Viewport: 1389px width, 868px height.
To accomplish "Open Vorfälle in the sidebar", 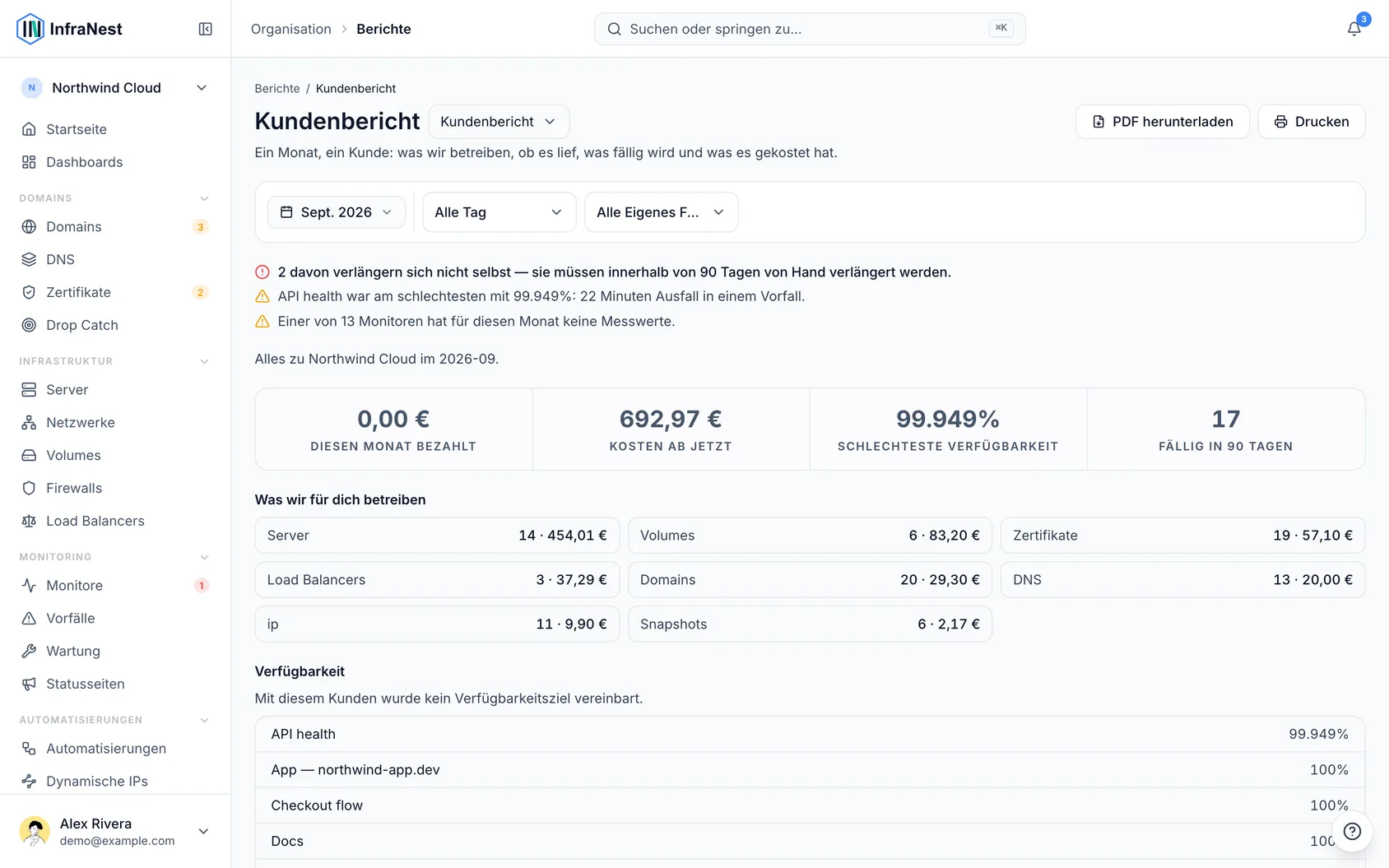I will (115, 618).
